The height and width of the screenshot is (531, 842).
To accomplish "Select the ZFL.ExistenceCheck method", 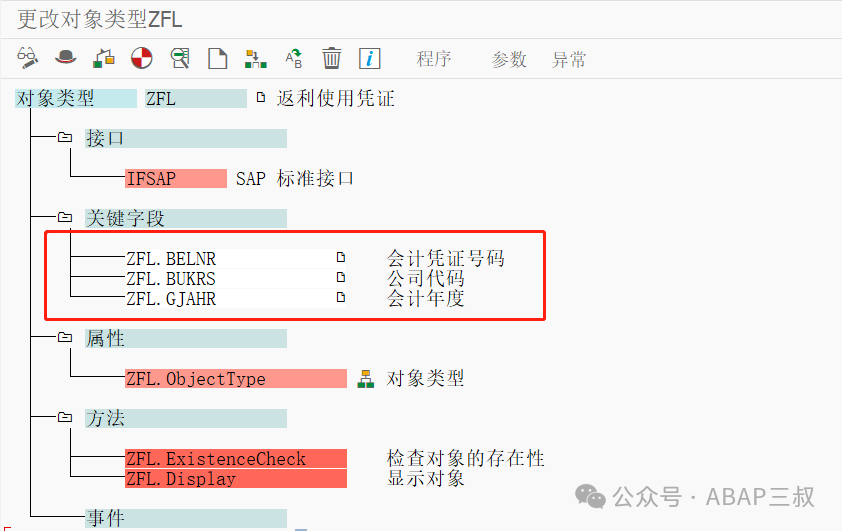I will 236,459.
